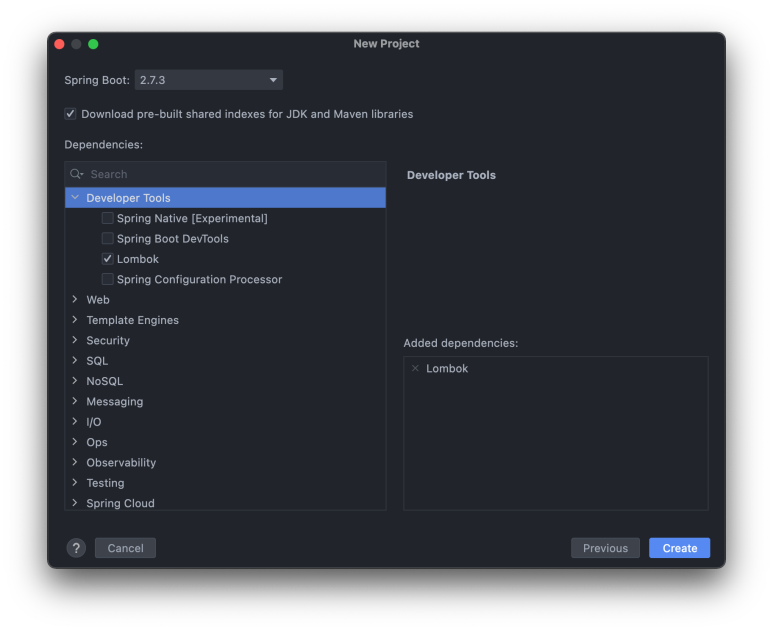This screenshot has width=773, height=631.
Task: Click the Create button
Action: [679, 548]
